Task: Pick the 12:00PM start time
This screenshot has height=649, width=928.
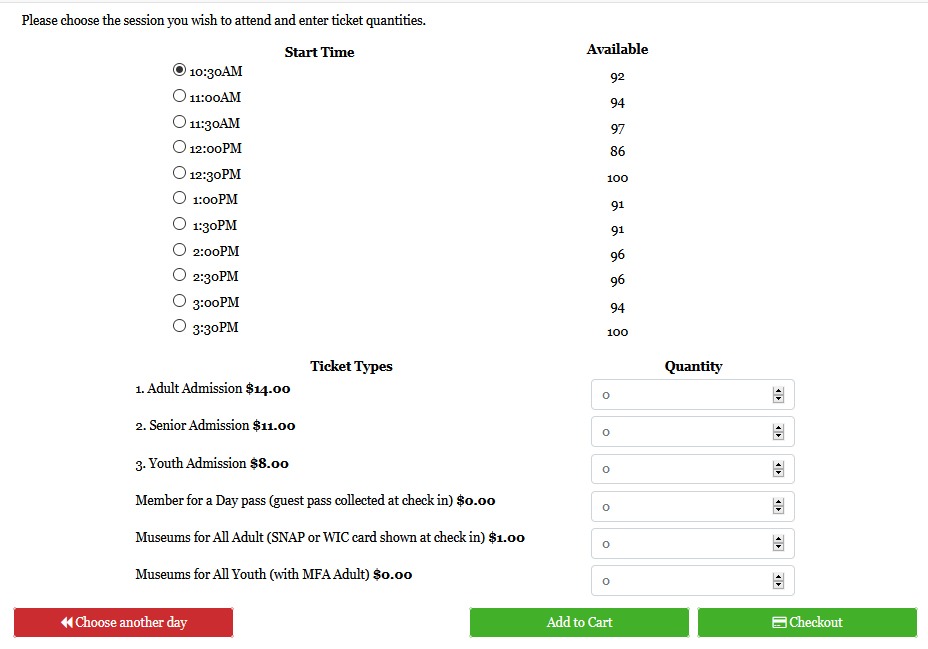Action: (x=180, y=147)
